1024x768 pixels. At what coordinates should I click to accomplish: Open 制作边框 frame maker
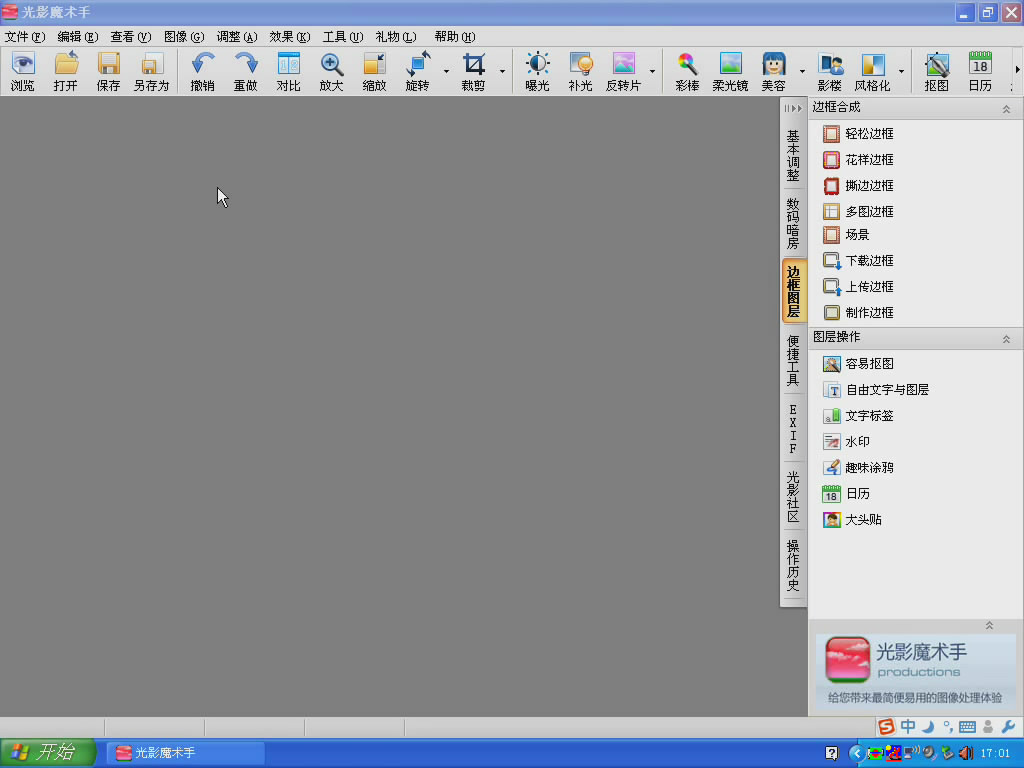point(858,313)
